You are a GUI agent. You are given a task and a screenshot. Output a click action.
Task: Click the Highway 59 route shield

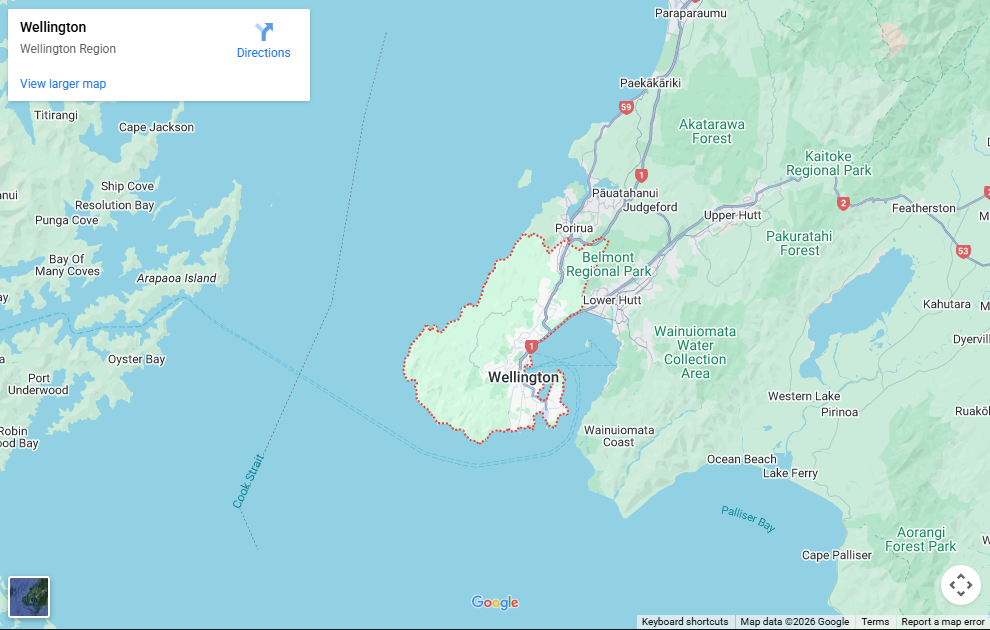tap(626, 107)
